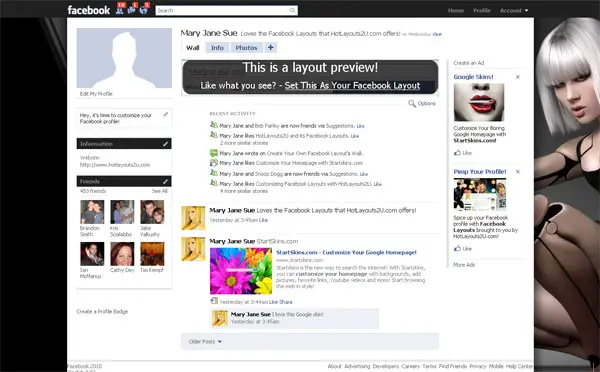Click See All friends link
600x372 pixels.
[160, 191]
